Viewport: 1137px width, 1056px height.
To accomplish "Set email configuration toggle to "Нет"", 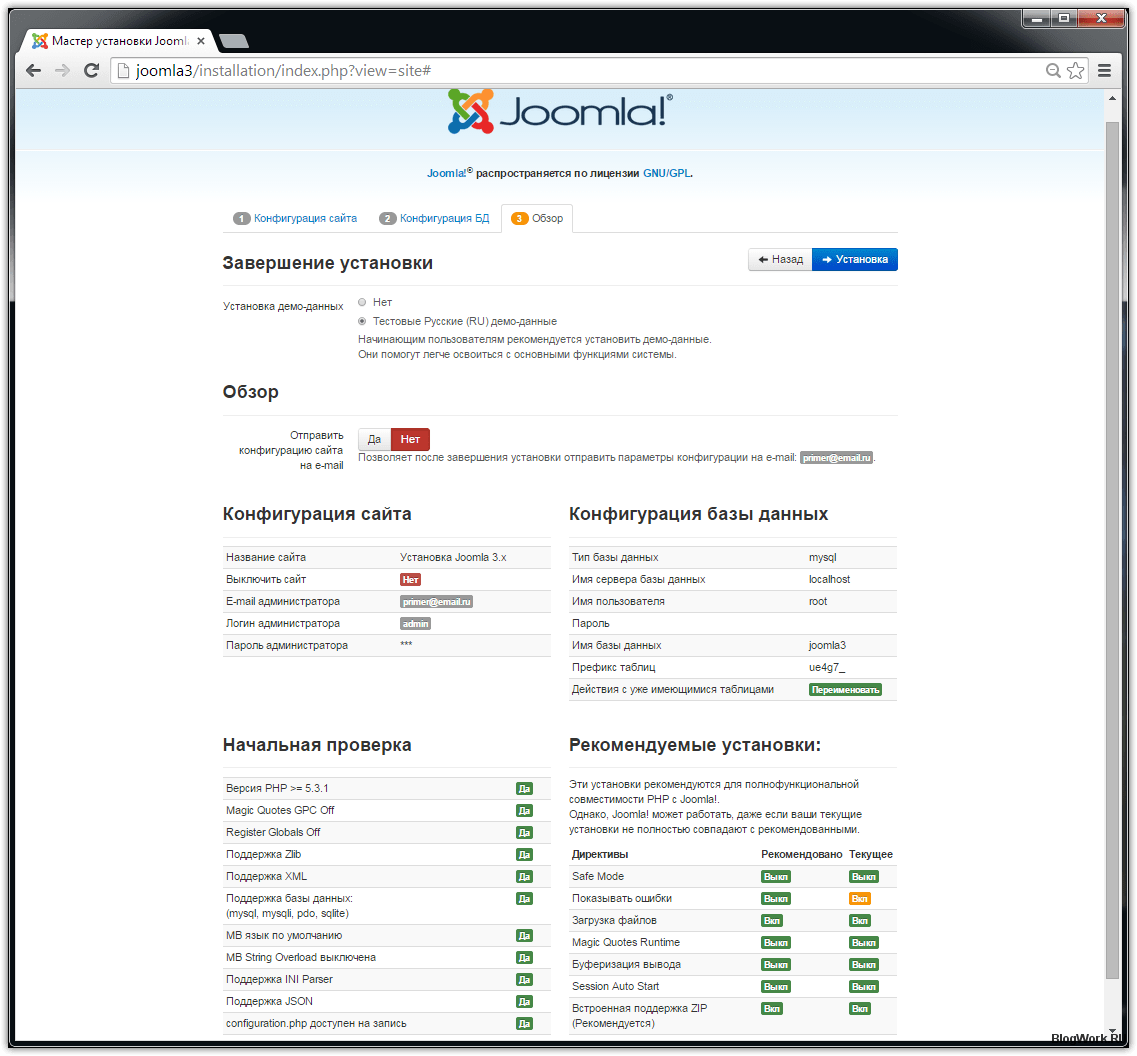I will tap(410, 439).
